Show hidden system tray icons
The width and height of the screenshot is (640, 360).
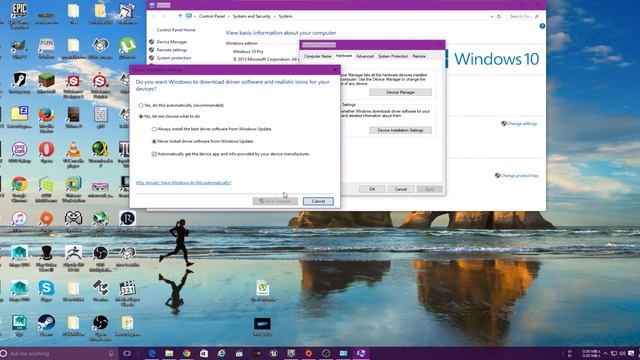tap(605, 353)
